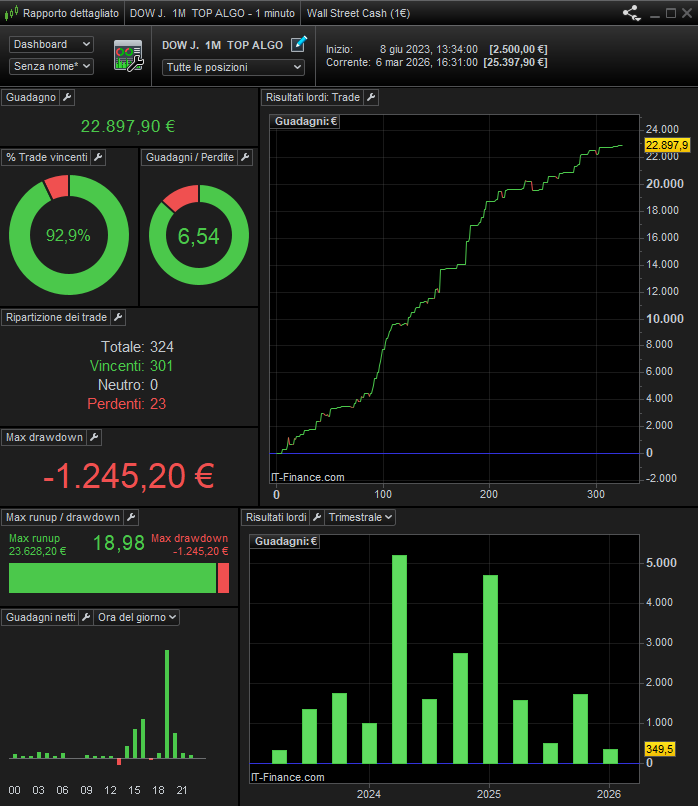Screen dimensions: 698x806
Task: Expand the 'Tutte le posizioni' dropdown
Action: [233, 67]
